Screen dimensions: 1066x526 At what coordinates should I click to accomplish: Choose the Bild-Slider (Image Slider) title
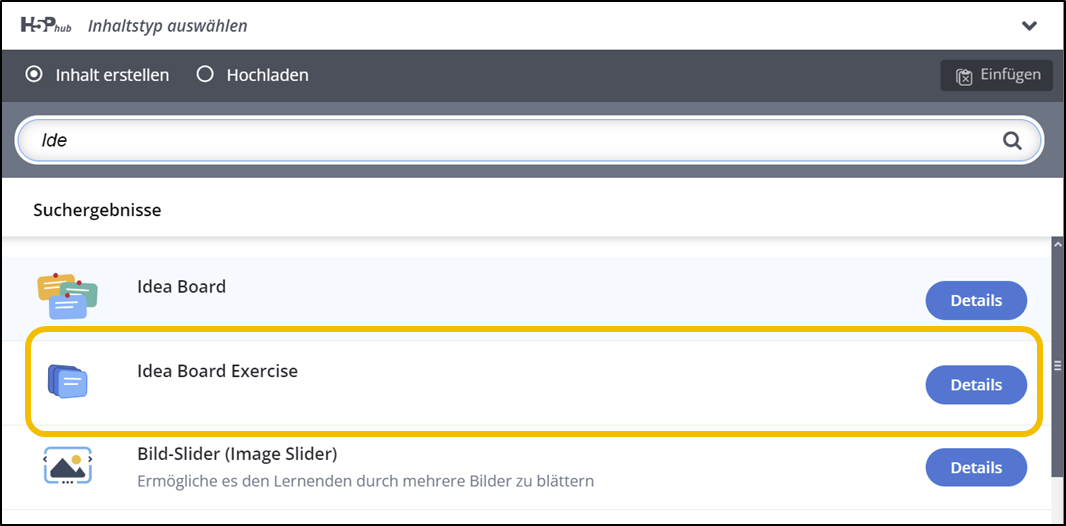(237, 454)
